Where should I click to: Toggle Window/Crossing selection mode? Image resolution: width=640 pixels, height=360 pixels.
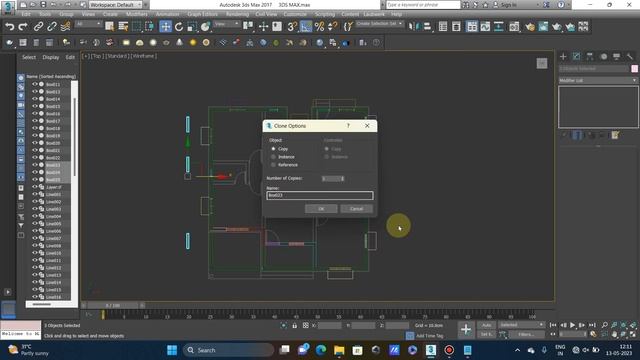click(150, 27)
